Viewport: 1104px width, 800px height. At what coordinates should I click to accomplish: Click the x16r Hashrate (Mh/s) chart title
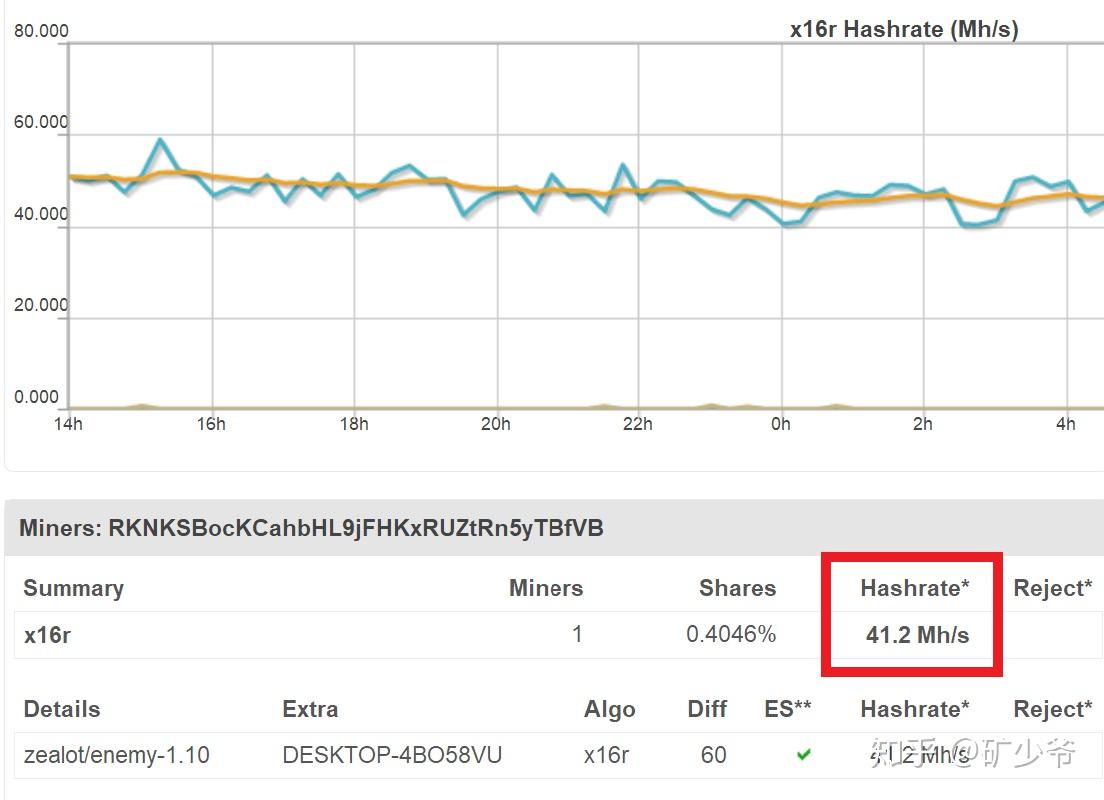coord(904,30)
